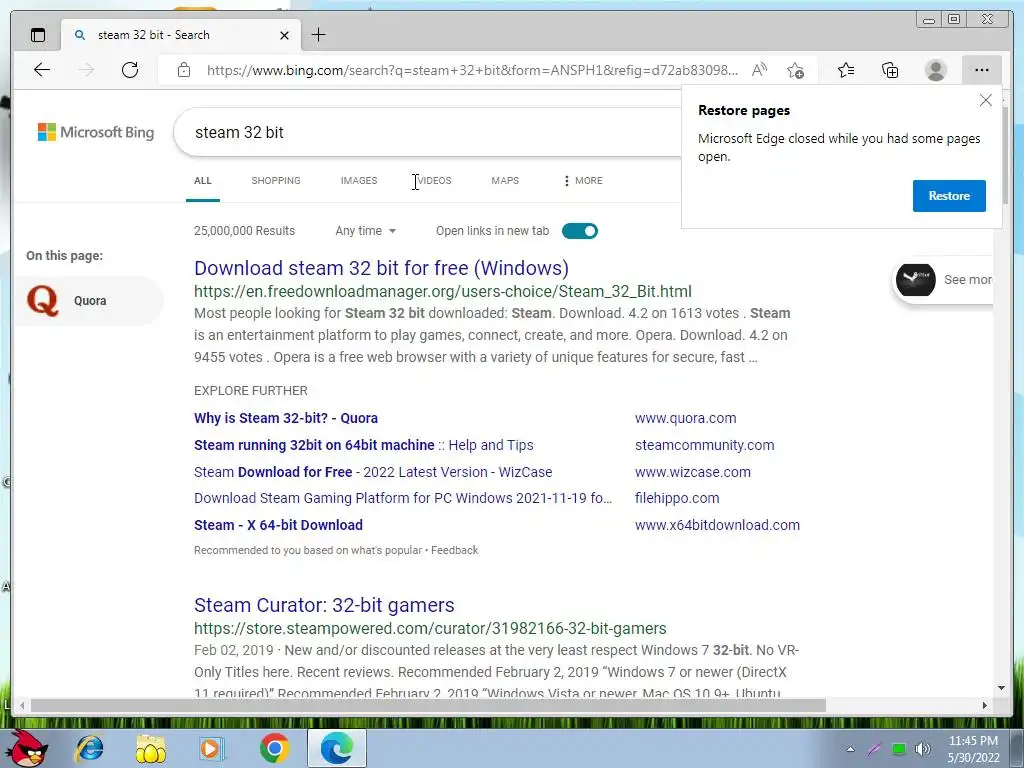Open the media player taskbar icon

click(x=211, y=748)
